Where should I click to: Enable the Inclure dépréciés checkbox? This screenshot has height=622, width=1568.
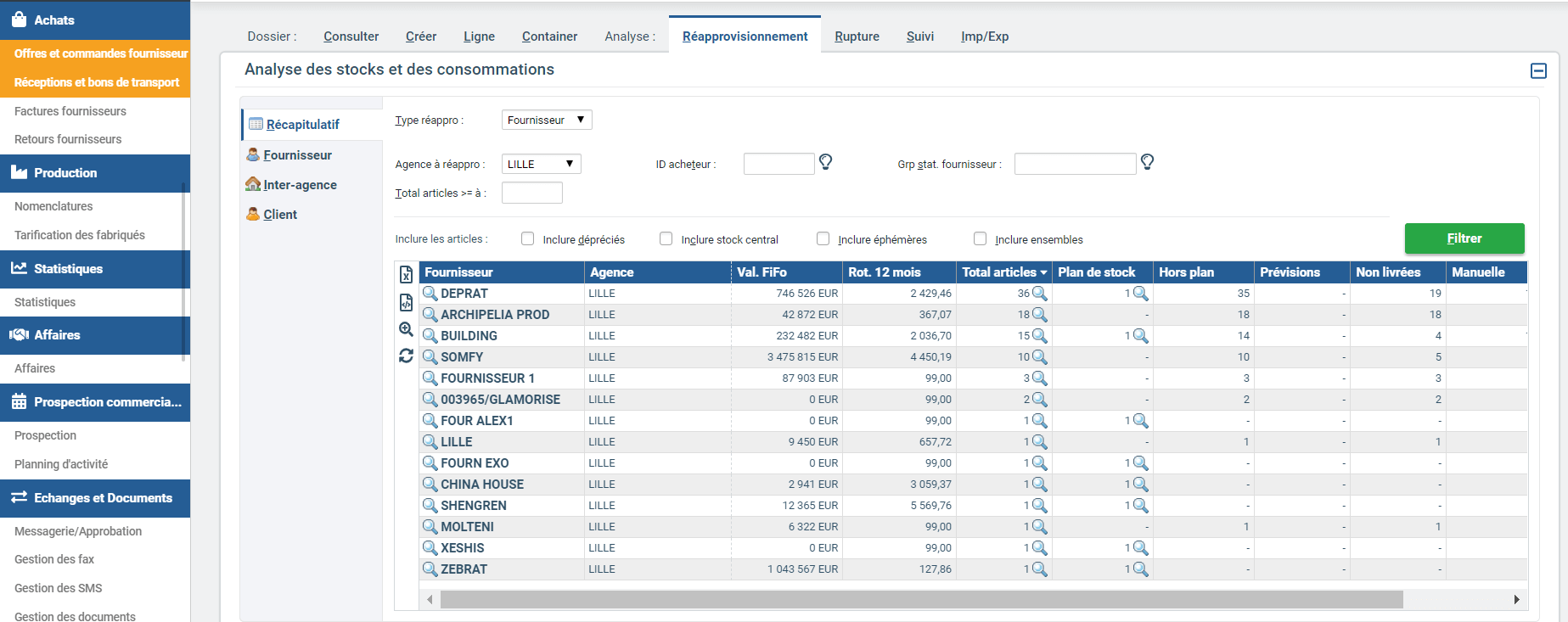click(528, 239)
